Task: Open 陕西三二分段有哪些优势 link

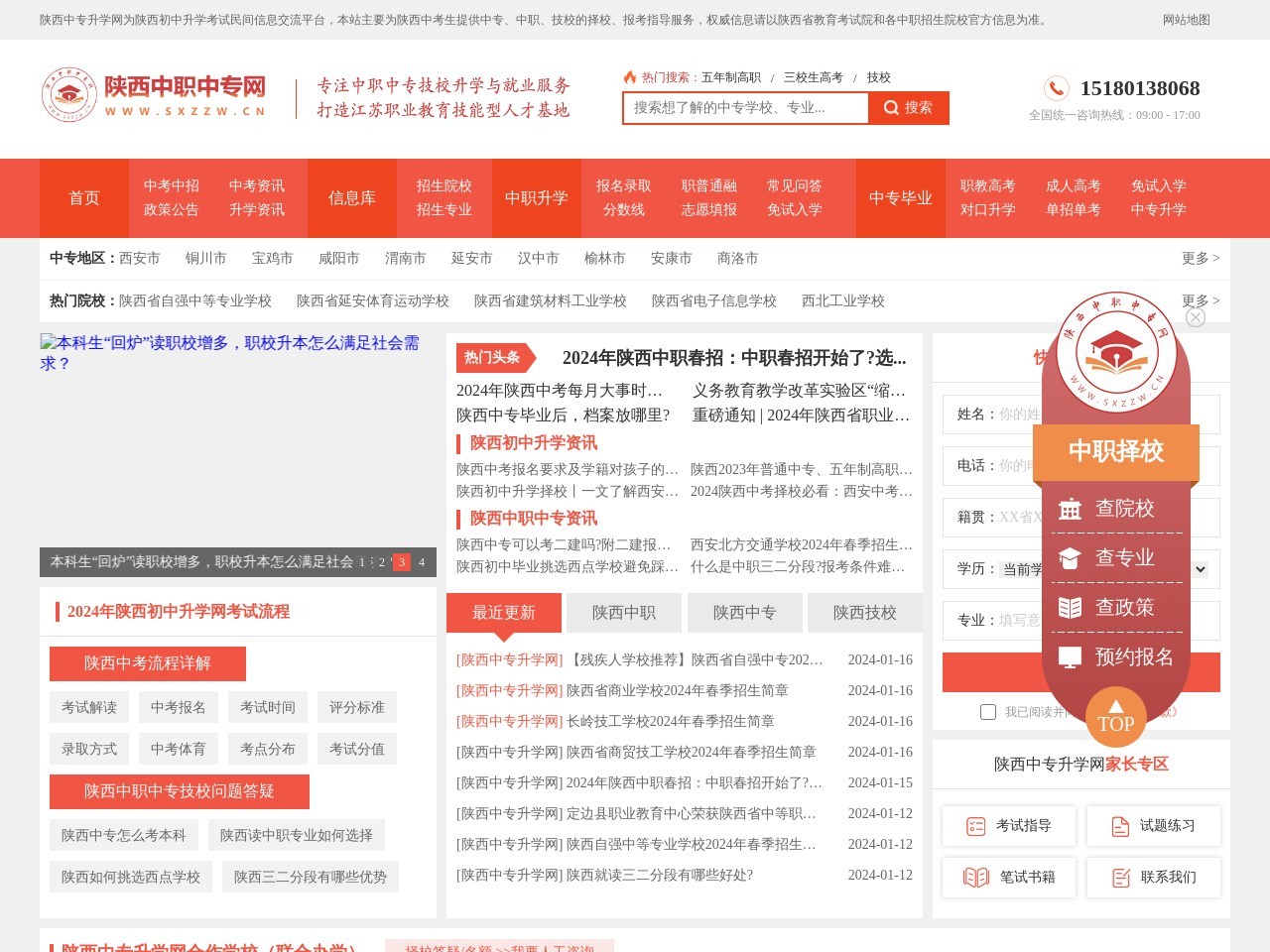Action: tap(311, 877)
